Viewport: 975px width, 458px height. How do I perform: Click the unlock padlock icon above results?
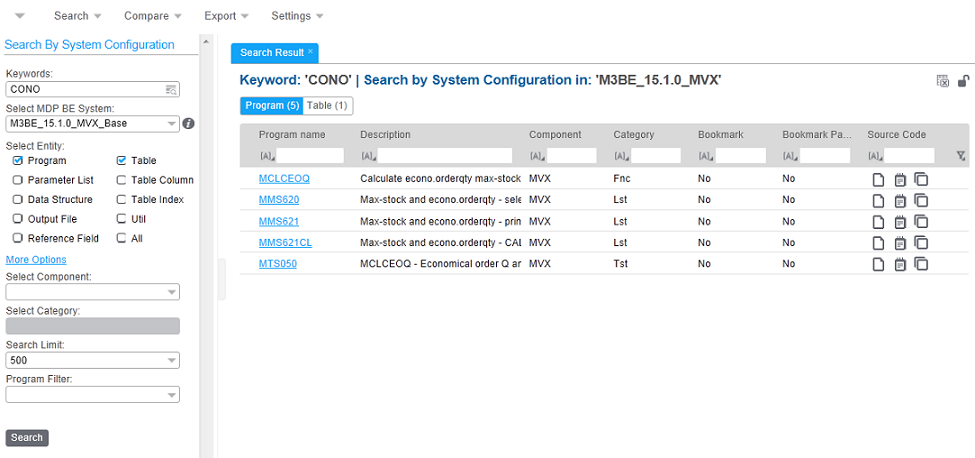point(963,81)
